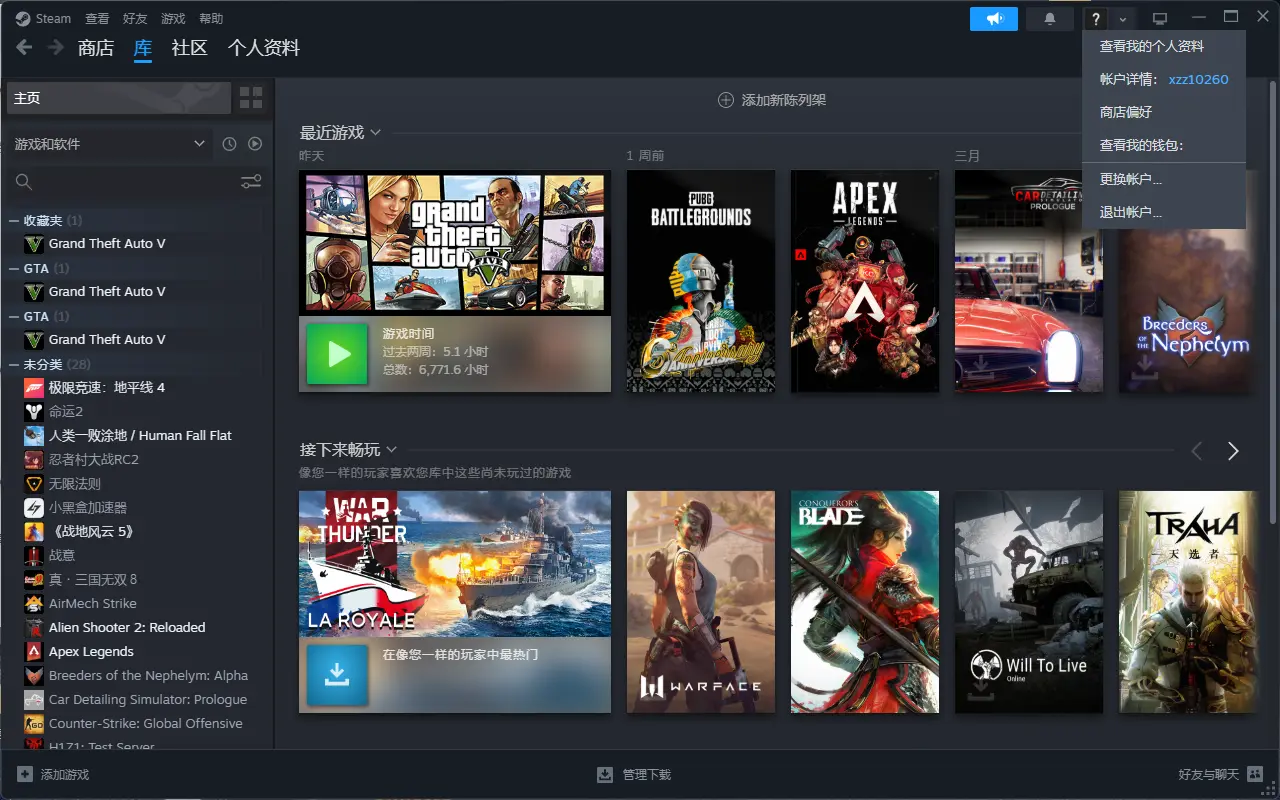Switch to the 库 tab
Image resolution: width=1280 pixels, height=800 pixels.
143,48
